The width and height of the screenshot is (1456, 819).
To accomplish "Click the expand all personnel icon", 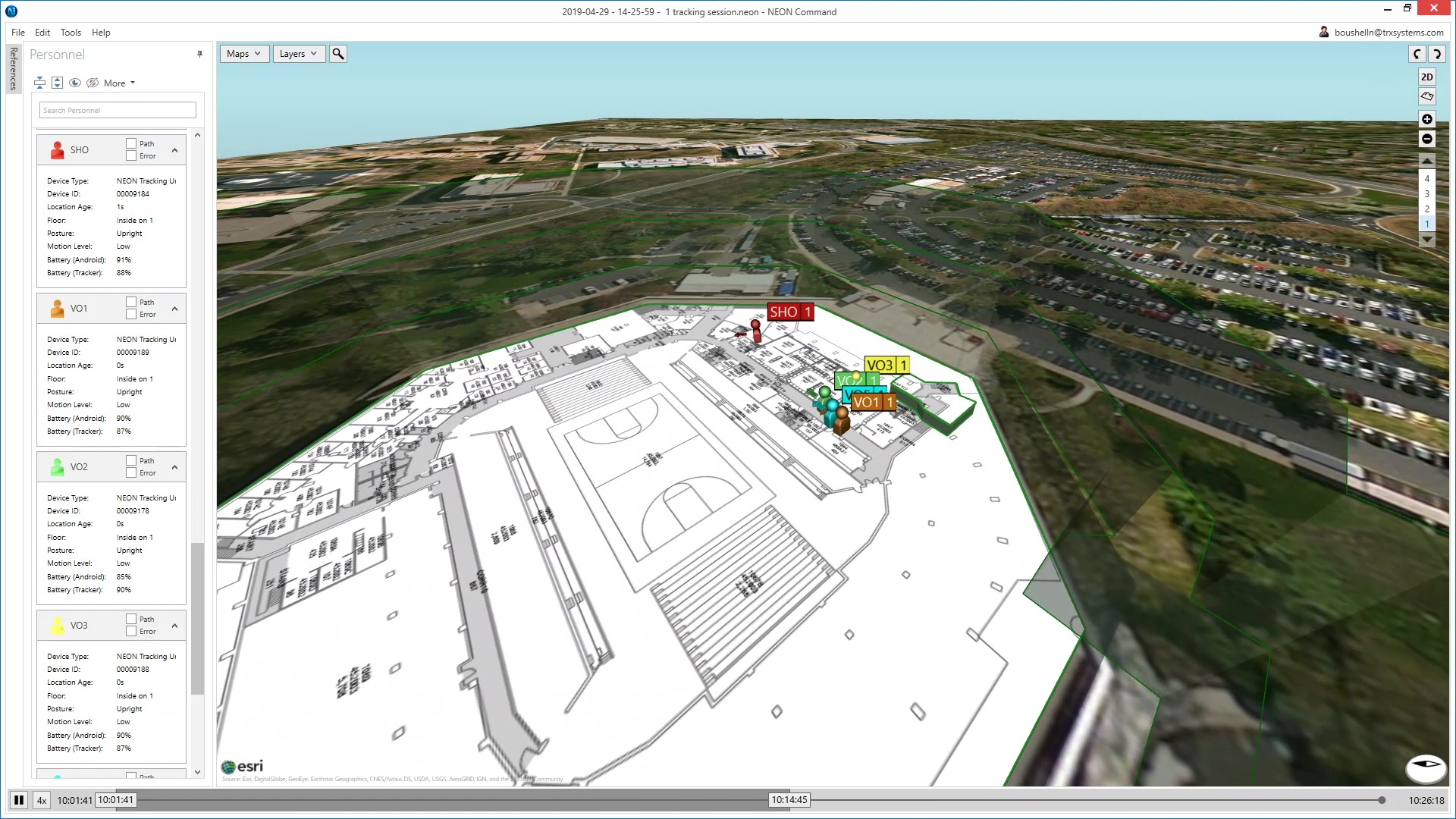I will pyautogui.click(x=57, y=83).
